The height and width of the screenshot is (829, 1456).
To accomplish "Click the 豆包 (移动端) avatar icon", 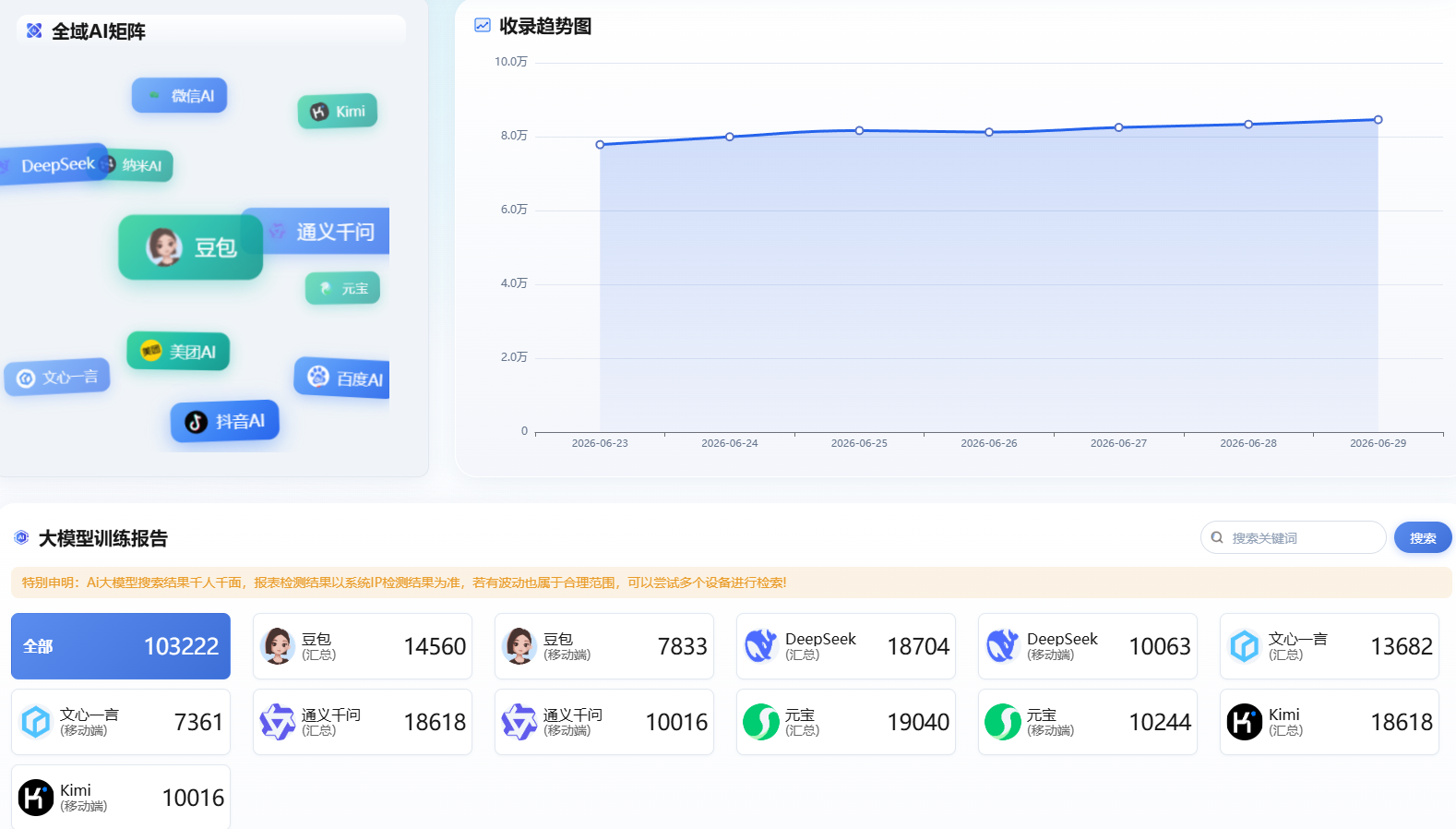I will [x=519, y=646].
